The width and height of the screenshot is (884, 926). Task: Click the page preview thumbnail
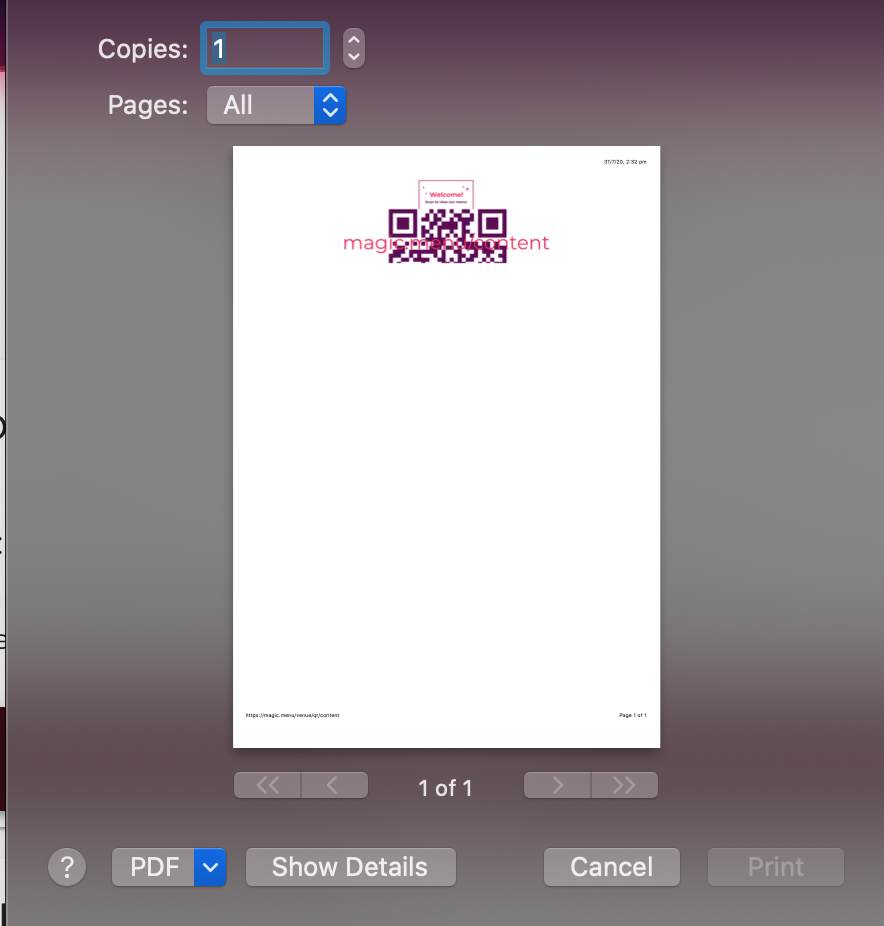point(446,445)
